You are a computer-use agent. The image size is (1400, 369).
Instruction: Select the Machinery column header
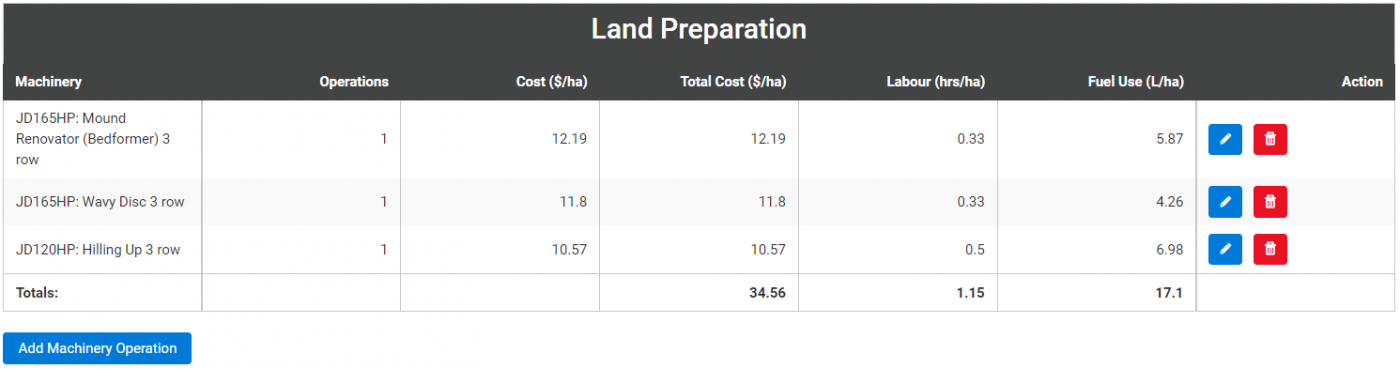(49, 82)
